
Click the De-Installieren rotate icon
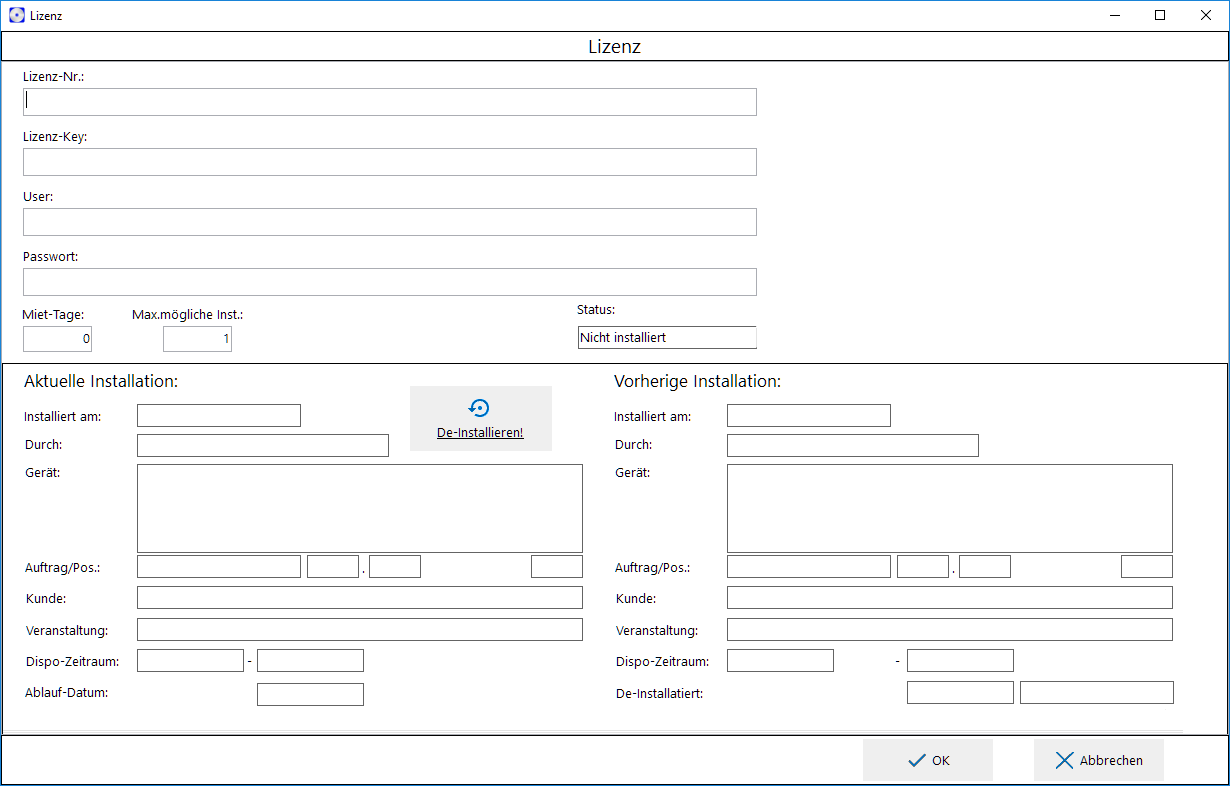479,408
